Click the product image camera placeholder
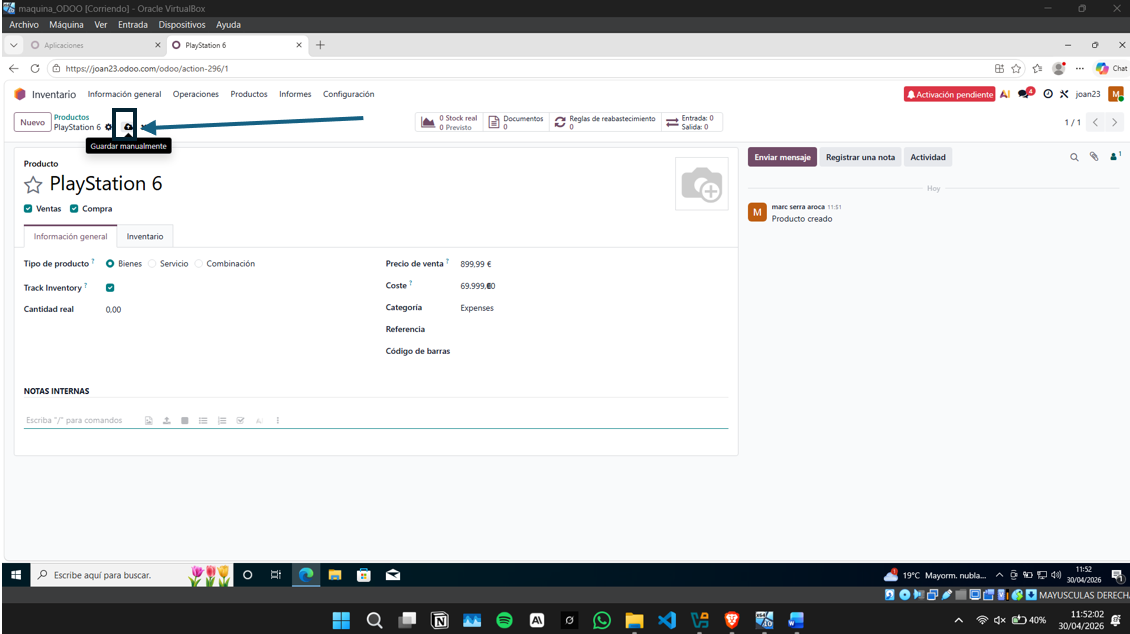The width and height of the screenshot is (1130, 634). 701,184
